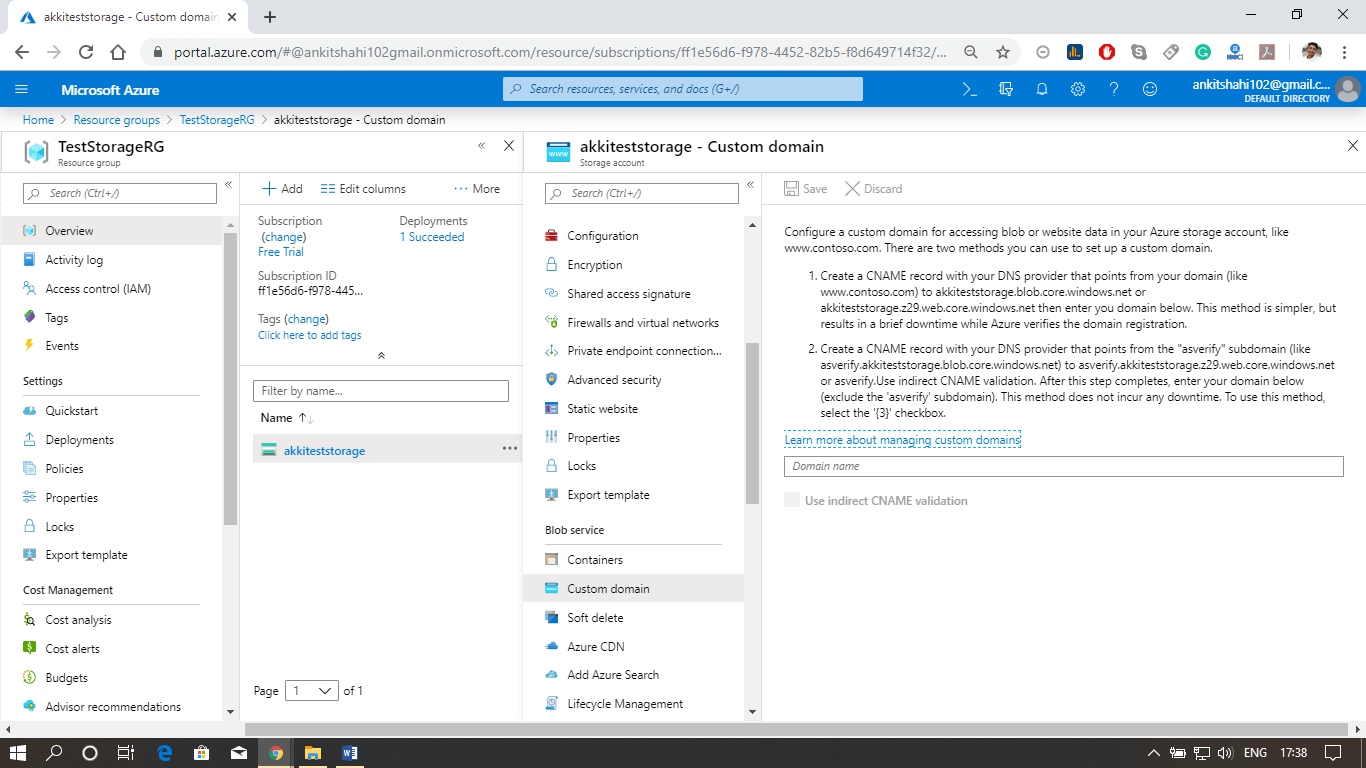Image resolution: width=1366 pixels, height=768 pixels.
Task: Open the page number dropdown
Action: click(x=312, y=691)
